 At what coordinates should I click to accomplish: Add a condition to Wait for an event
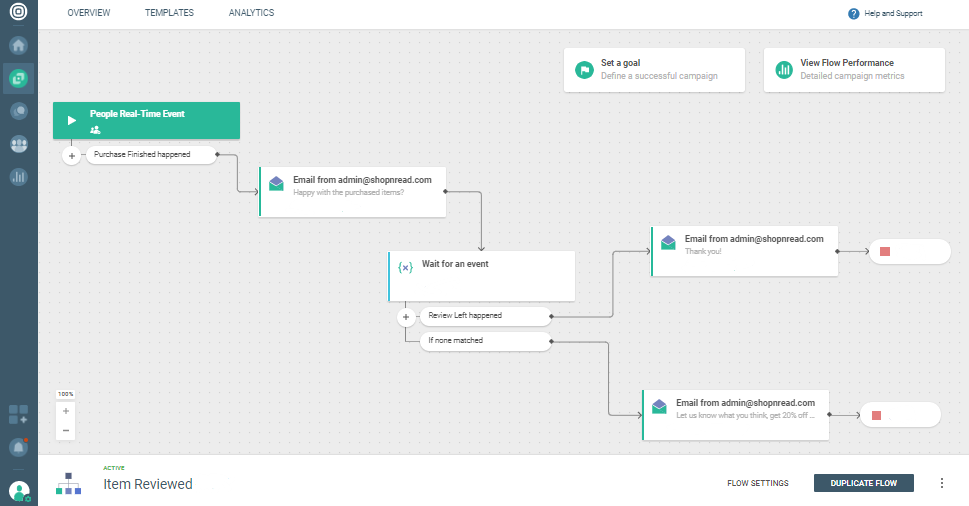tap(405, 317)
